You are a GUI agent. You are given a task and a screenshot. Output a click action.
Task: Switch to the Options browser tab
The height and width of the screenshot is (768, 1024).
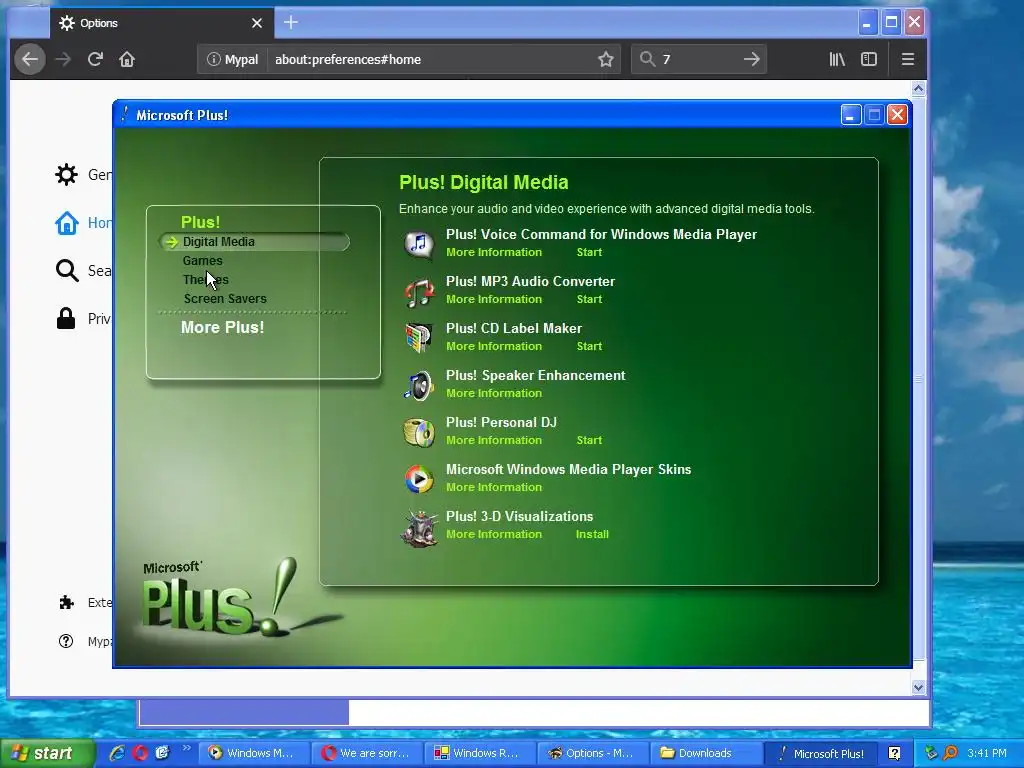coord(161,23)
